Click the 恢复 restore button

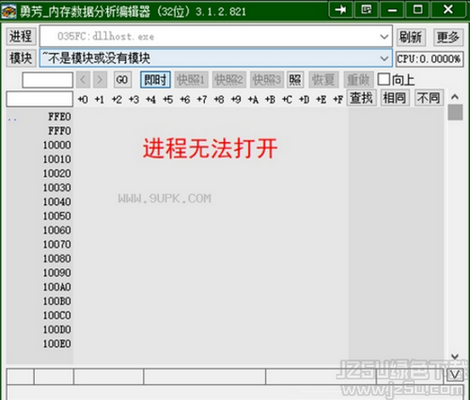pyautogui.click(x=323, y=80)
